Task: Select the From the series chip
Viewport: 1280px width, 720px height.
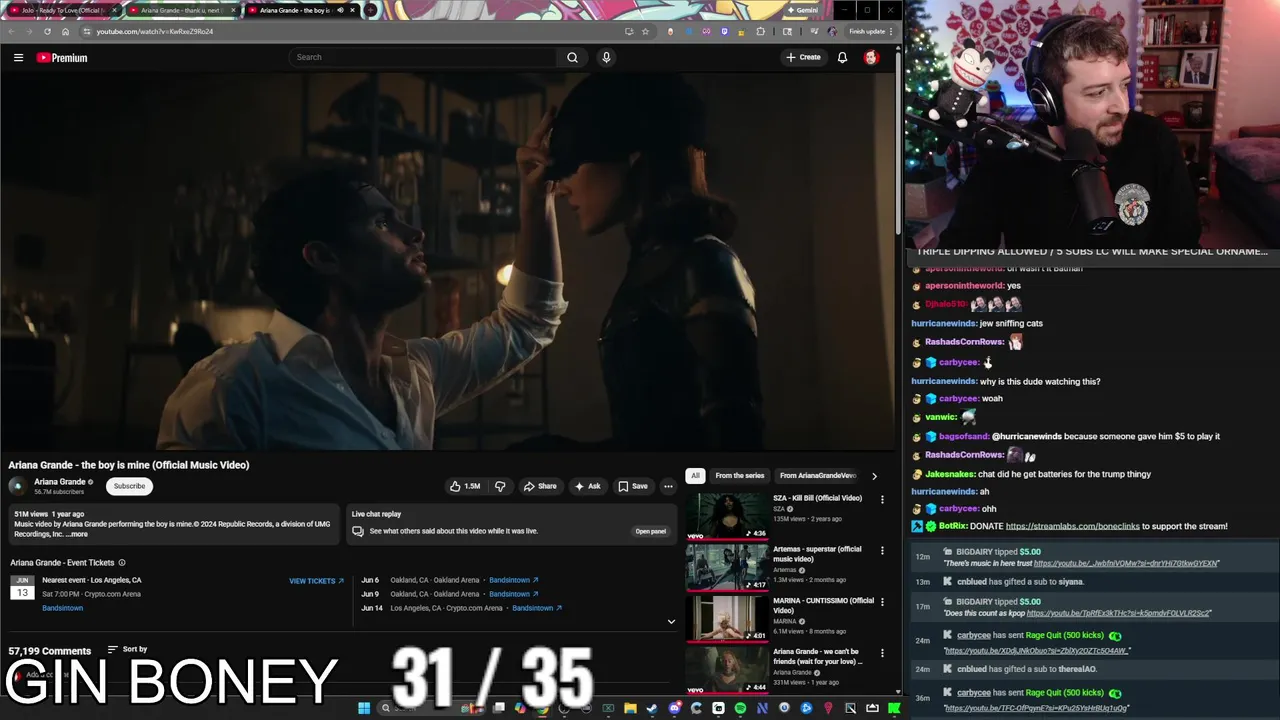Action: tap(739, 476)
